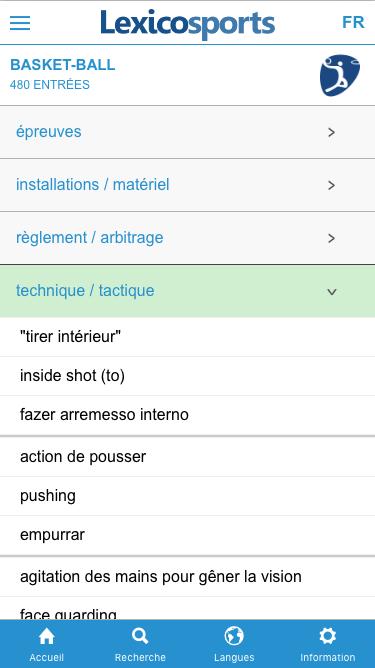Screen dimensions: 375x668
Task: Select the "tirer intérieur" entry
Action: [188, 337]
